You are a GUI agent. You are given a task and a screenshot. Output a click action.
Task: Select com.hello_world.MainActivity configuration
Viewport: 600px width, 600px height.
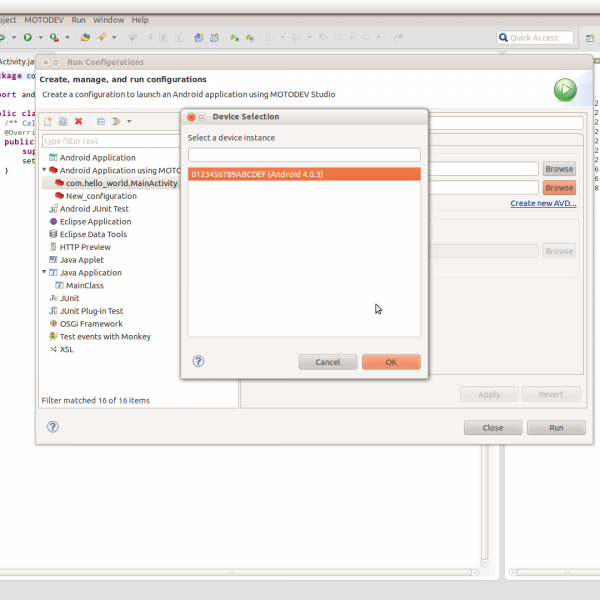121,183
